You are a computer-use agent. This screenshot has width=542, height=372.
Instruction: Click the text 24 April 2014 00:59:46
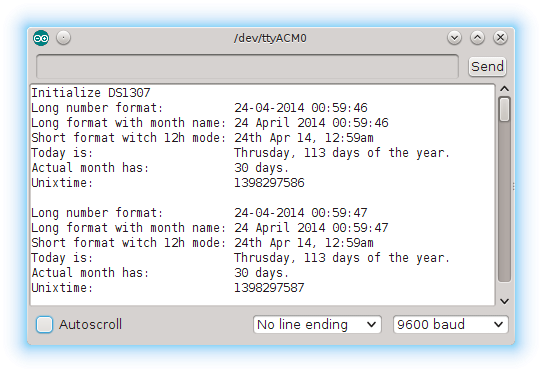[x=311, y=123]
